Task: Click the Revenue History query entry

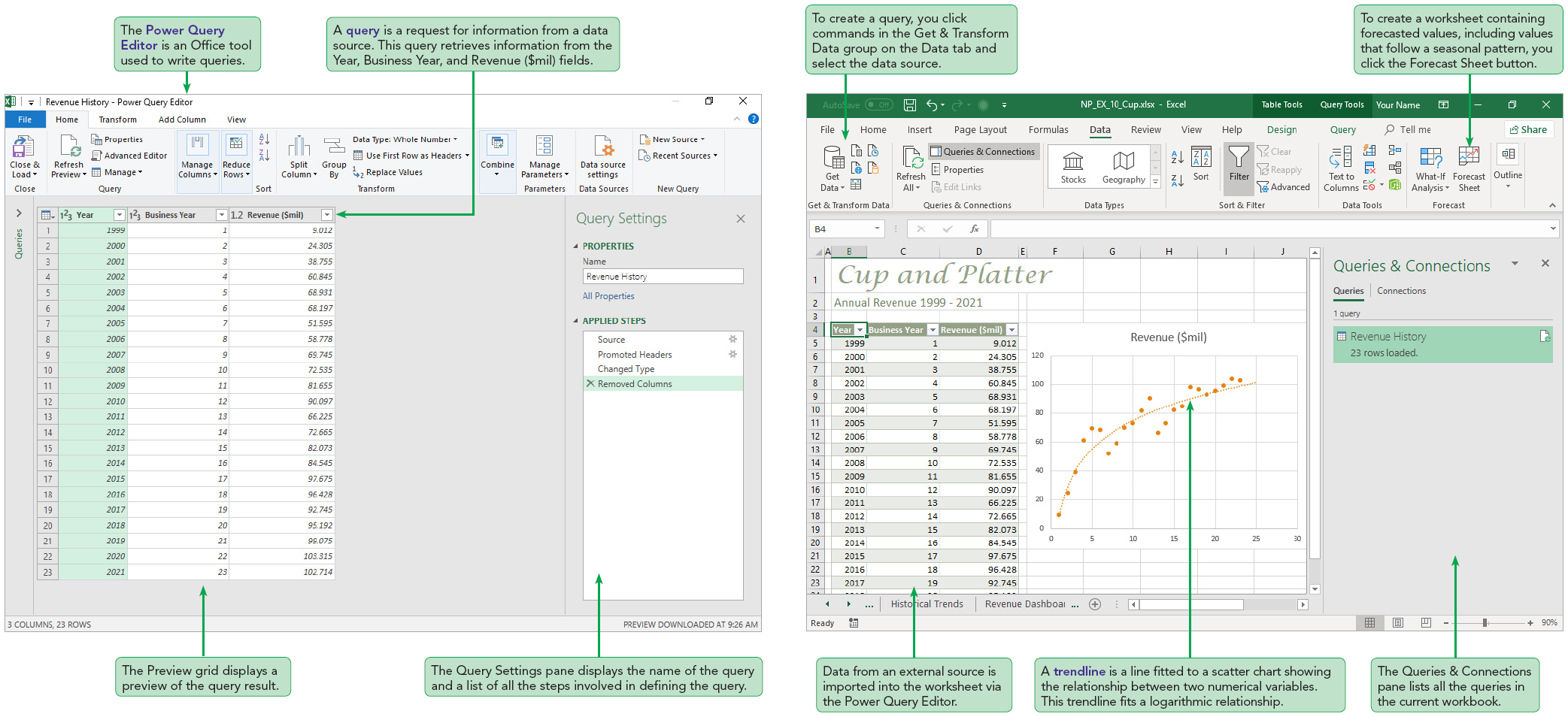Action: pyautogui.click(x=1442, y=344)
